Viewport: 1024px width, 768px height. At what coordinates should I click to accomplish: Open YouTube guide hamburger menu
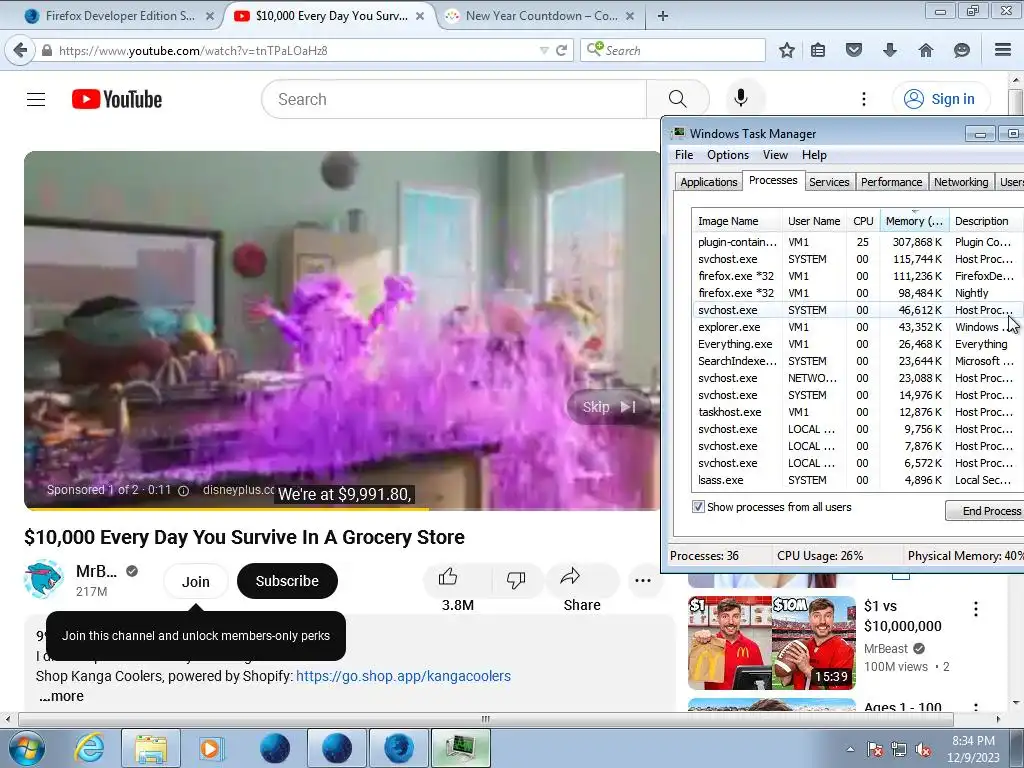pos(36,99)
